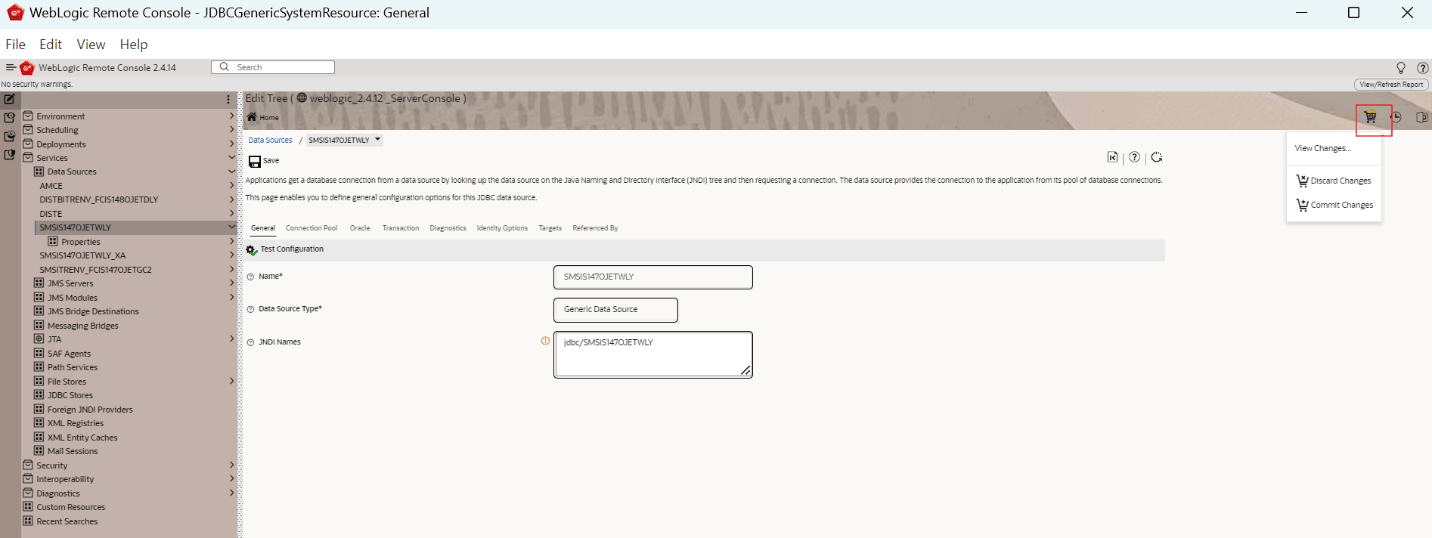This screenshot has width=1432, height=538.
Task: Switch to the Oracle tab
Action: tap(360, 228)
